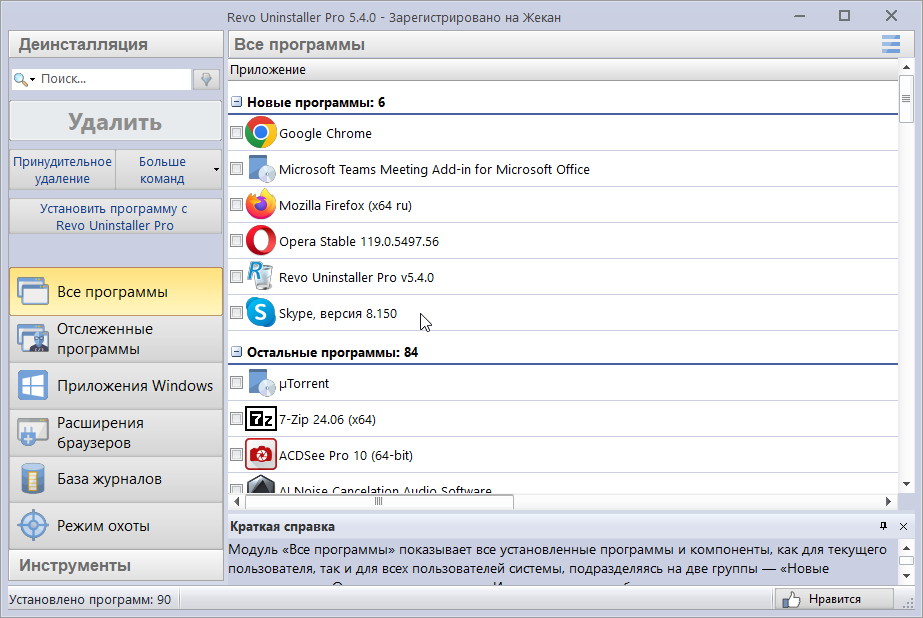Click the thumbs-up icon on Нравится

coord(791,599)
